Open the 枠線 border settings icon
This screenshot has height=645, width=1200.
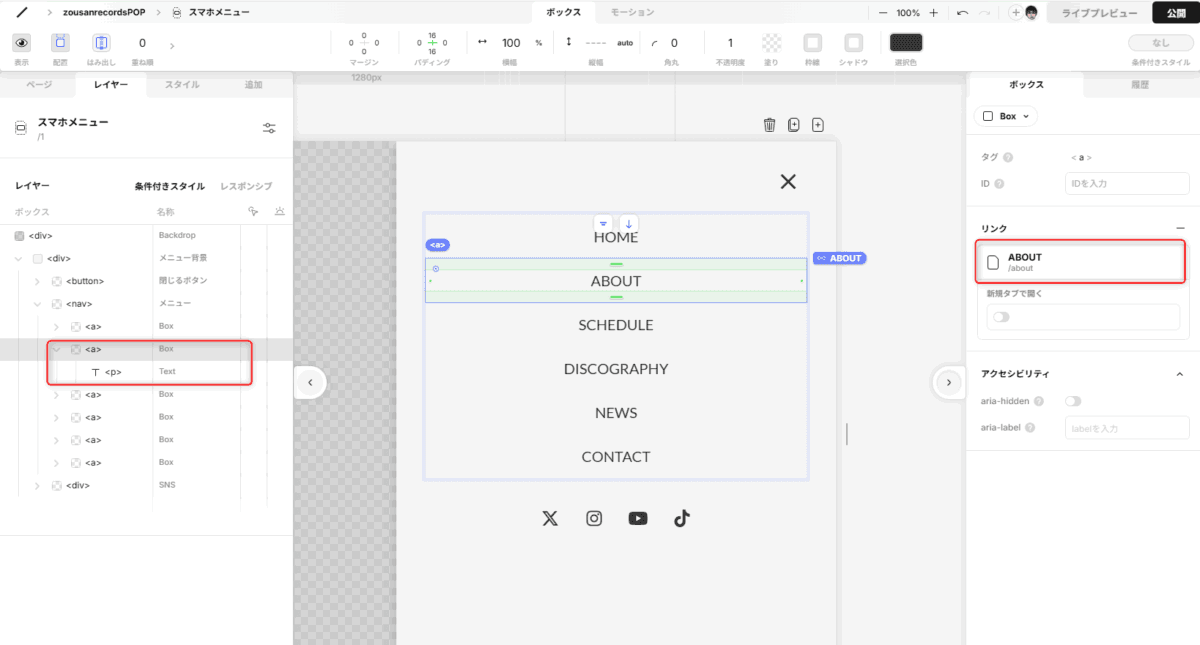[x=813, y=43]
